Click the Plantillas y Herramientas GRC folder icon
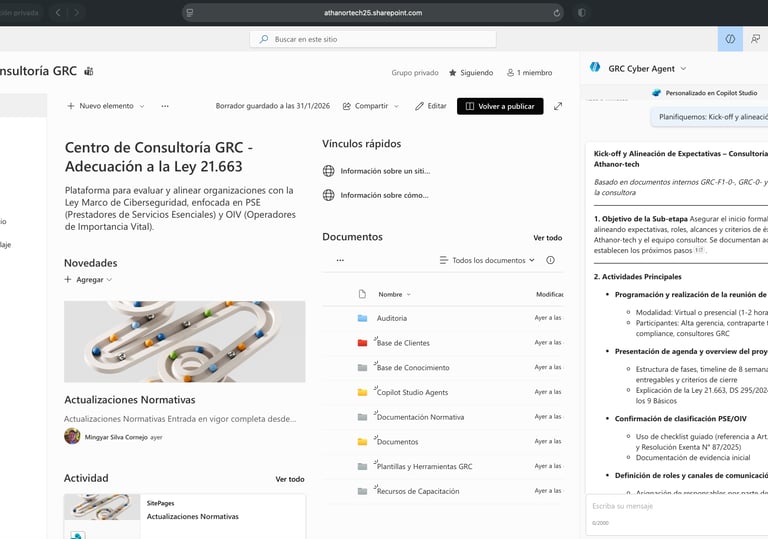This screenshot has height=539, width=768. (x=362, y=466)
